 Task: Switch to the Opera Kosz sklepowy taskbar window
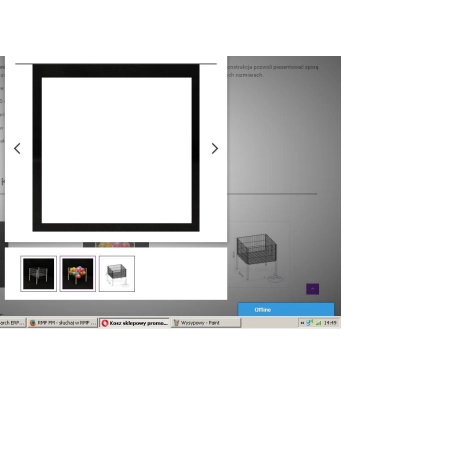pos(134,323)
